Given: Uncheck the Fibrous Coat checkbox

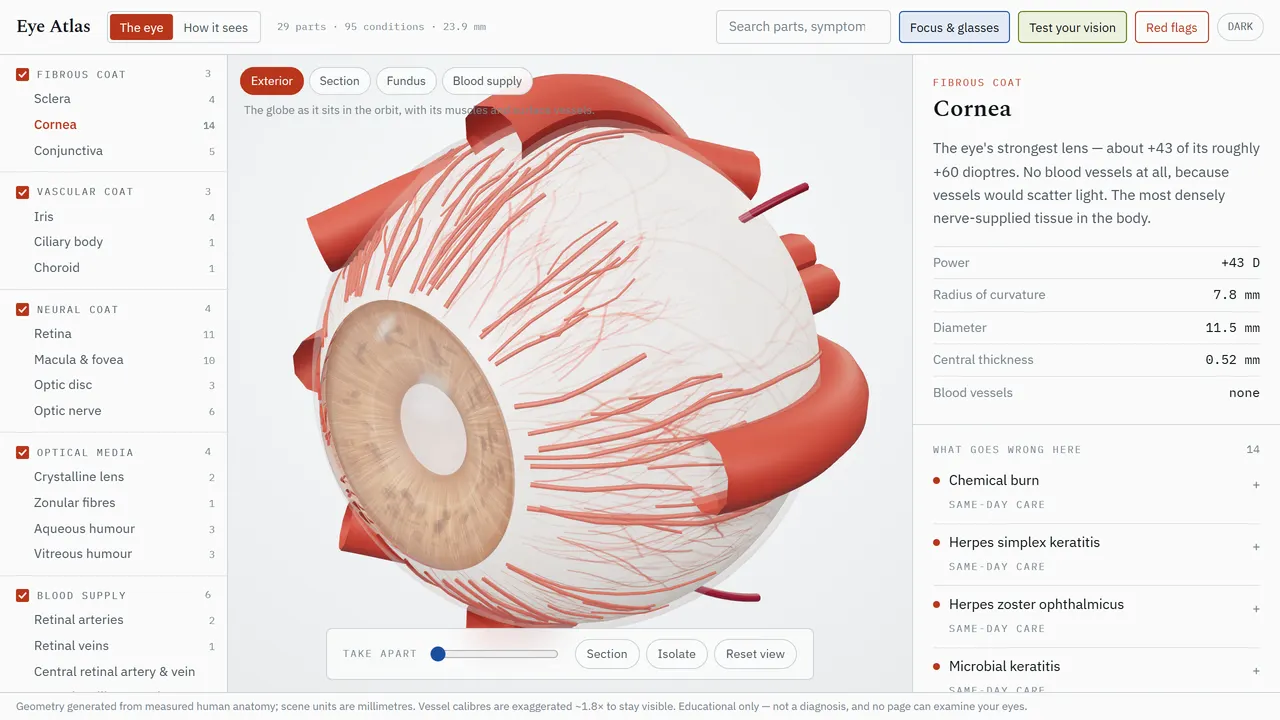Looking at the screenshot, I should click(x=22, y=74).
